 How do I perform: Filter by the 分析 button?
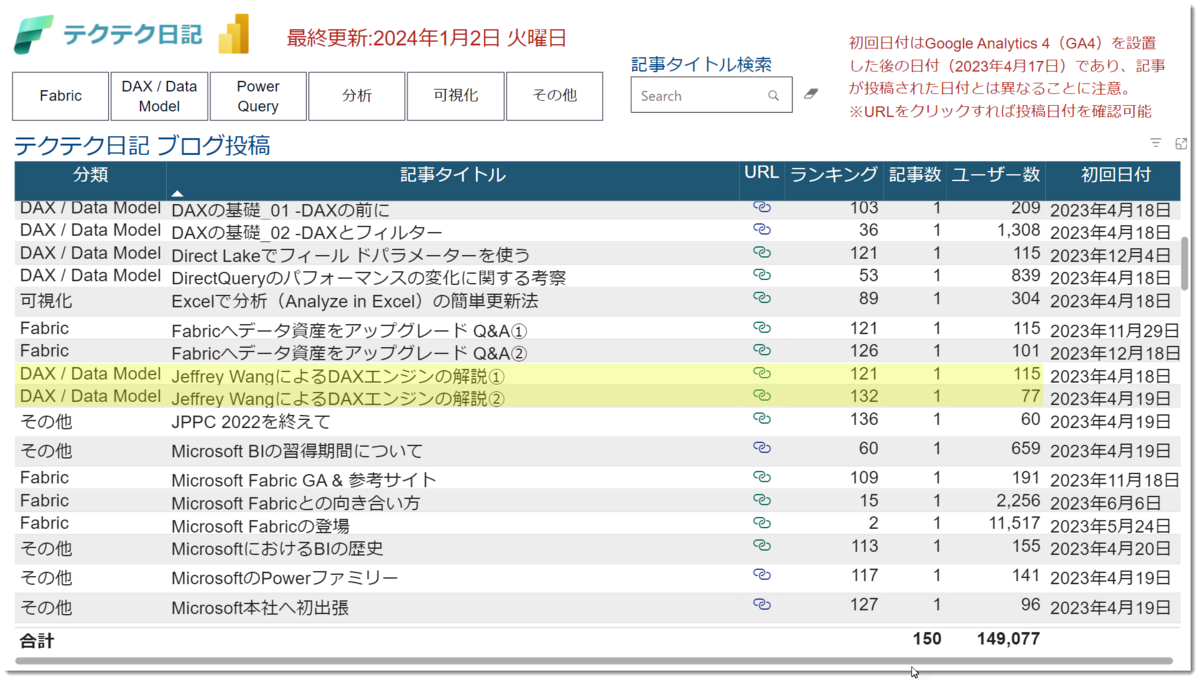(357, 96)
